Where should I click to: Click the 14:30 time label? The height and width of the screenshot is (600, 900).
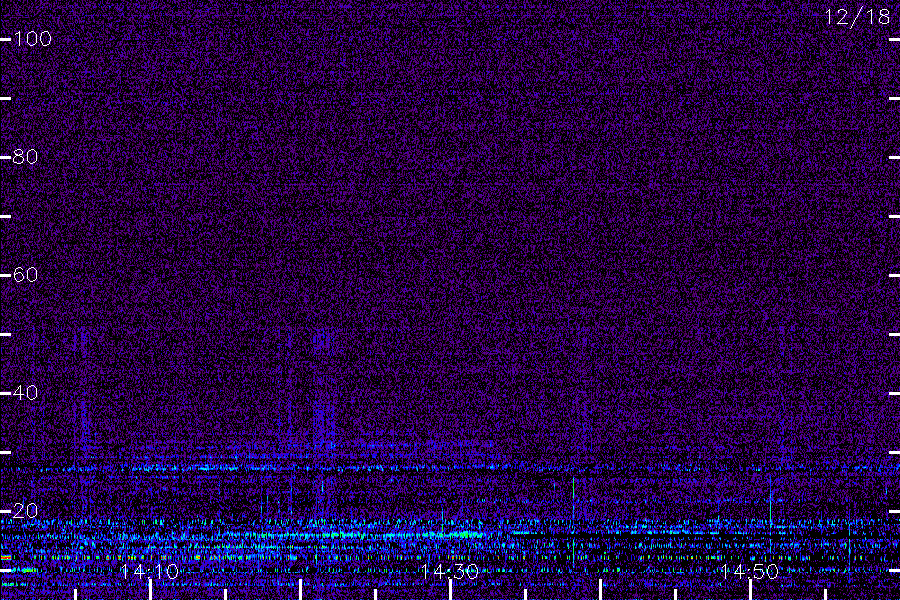[x=449, y=571]
